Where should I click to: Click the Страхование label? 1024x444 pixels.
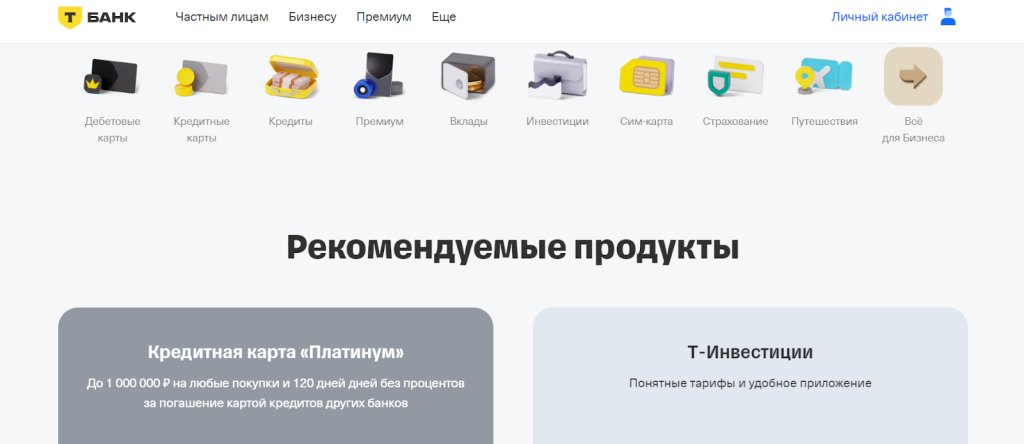(x=735, y=121)
